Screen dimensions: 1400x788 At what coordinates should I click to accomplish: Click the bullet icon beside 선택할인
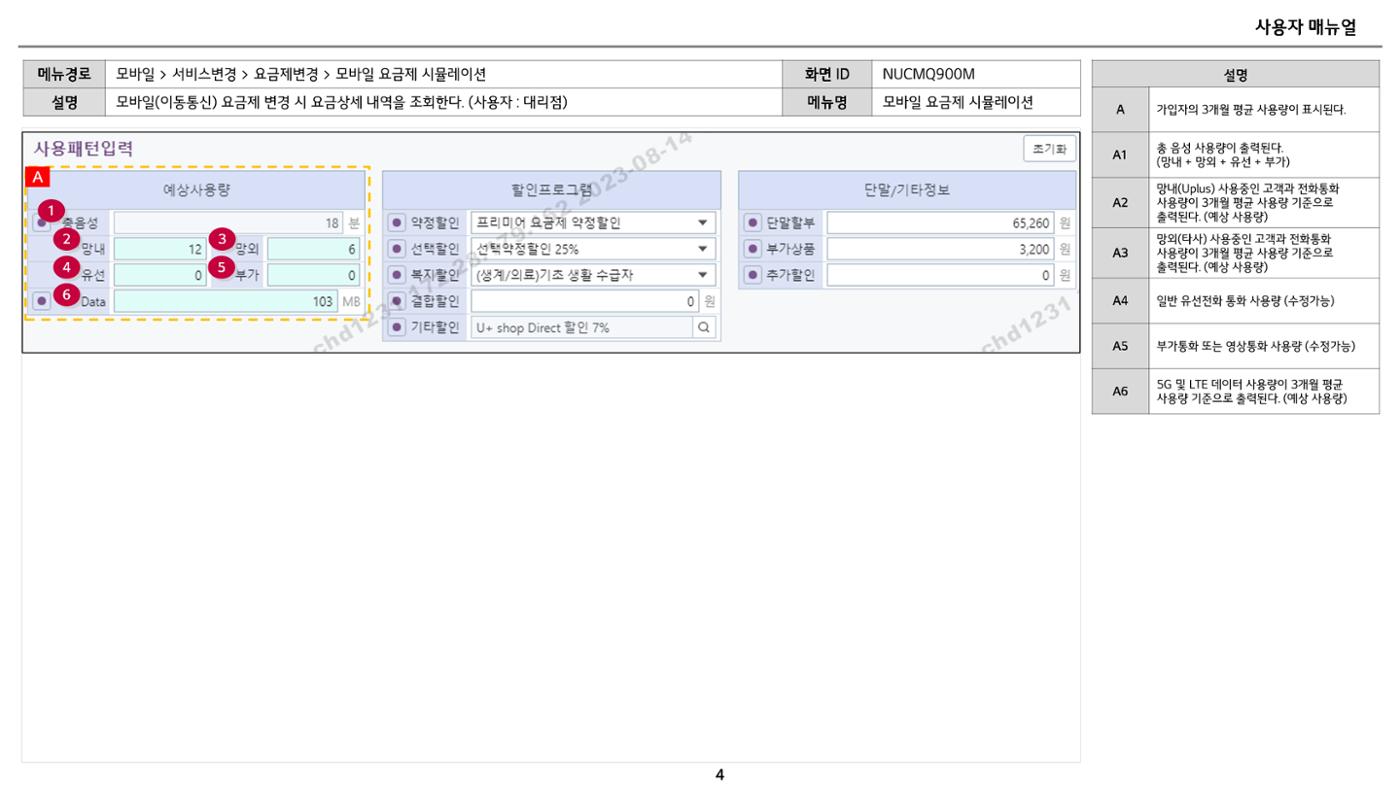[x=397, y=249]
